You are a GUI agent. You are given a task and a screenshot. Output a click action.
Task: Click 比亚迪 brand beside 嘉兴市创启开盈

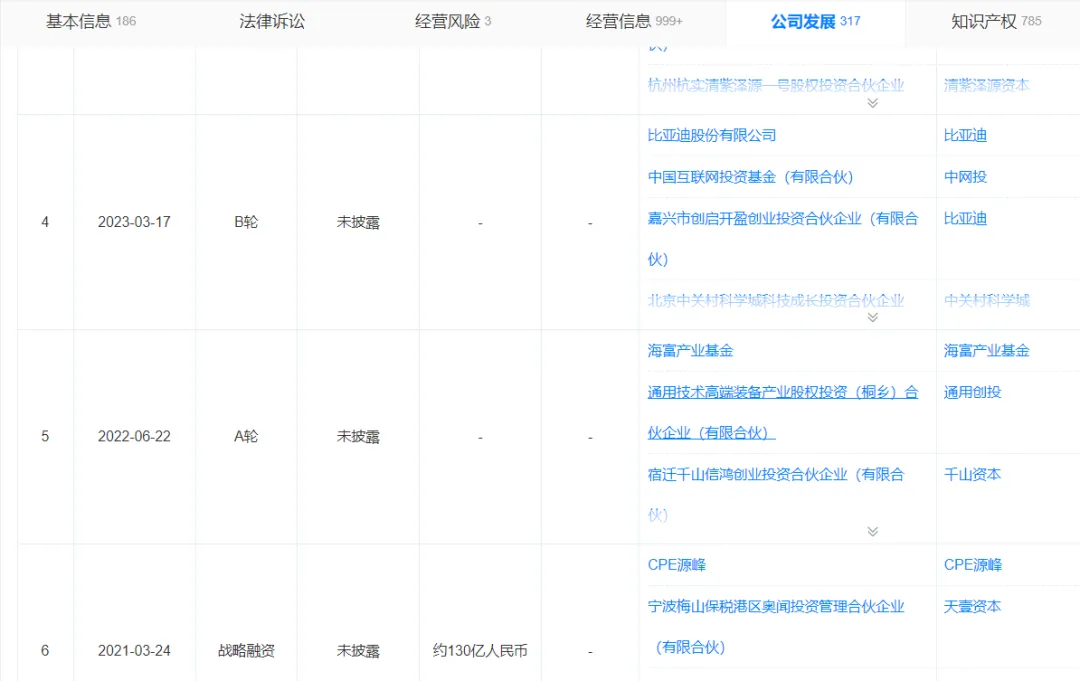click(965, 219)
